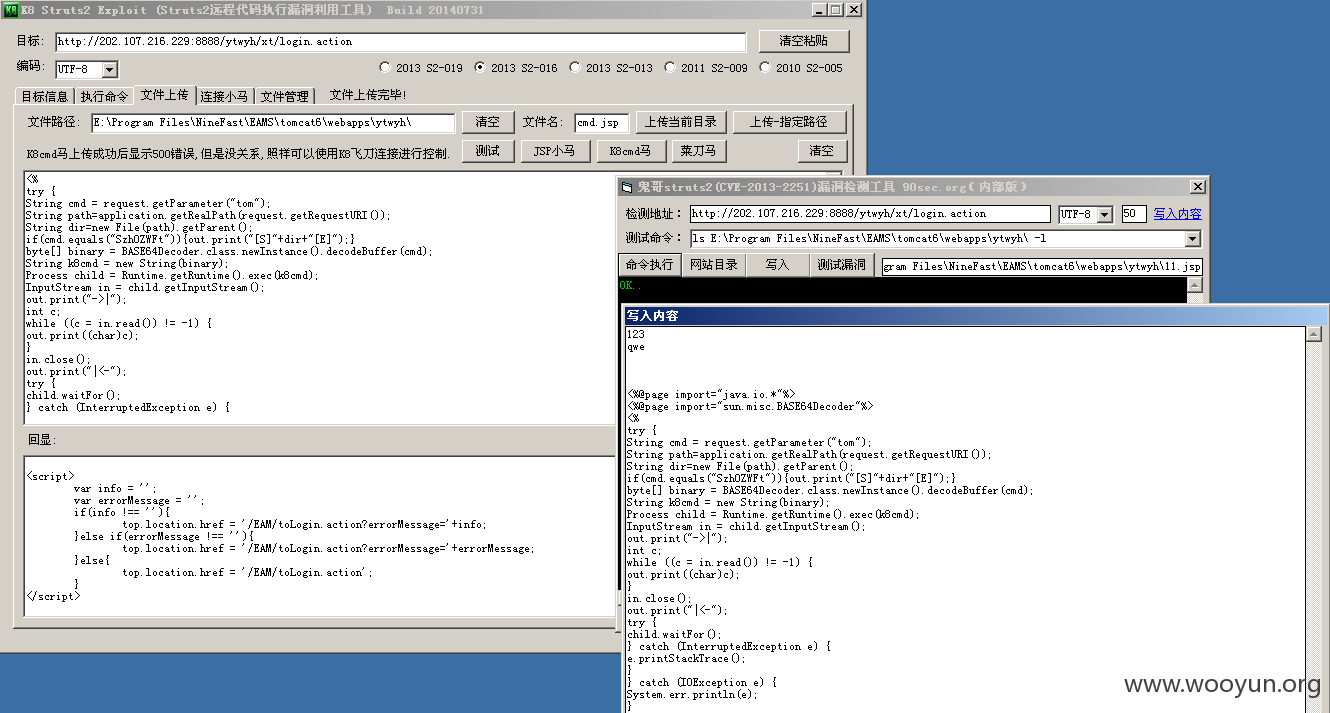The width and height of the screenshot is (1330, 713).
Task: Click line 'String cmd = request.getParameter' in 写入内容
Action: pos(749,442)
